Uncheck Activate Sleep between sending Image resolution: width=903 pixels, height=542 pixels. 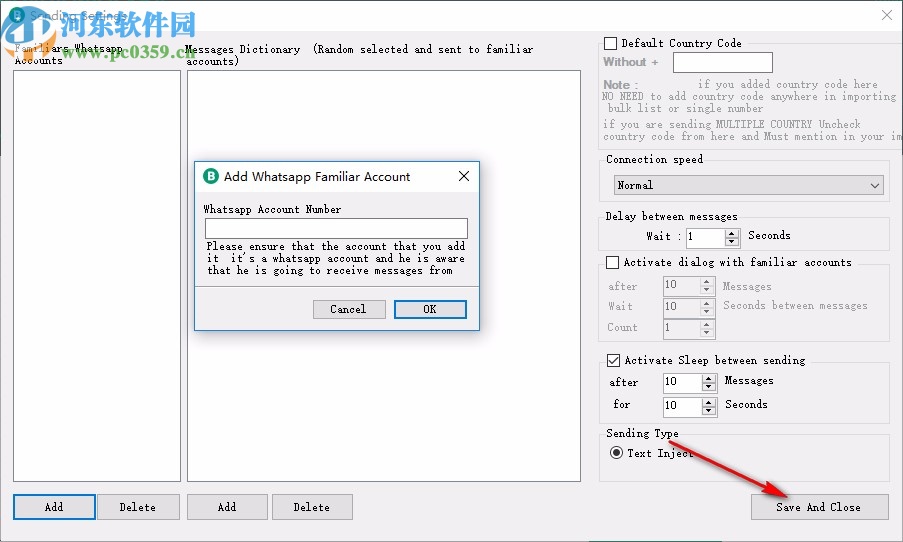pyautogui.click(x=613, y=361)
